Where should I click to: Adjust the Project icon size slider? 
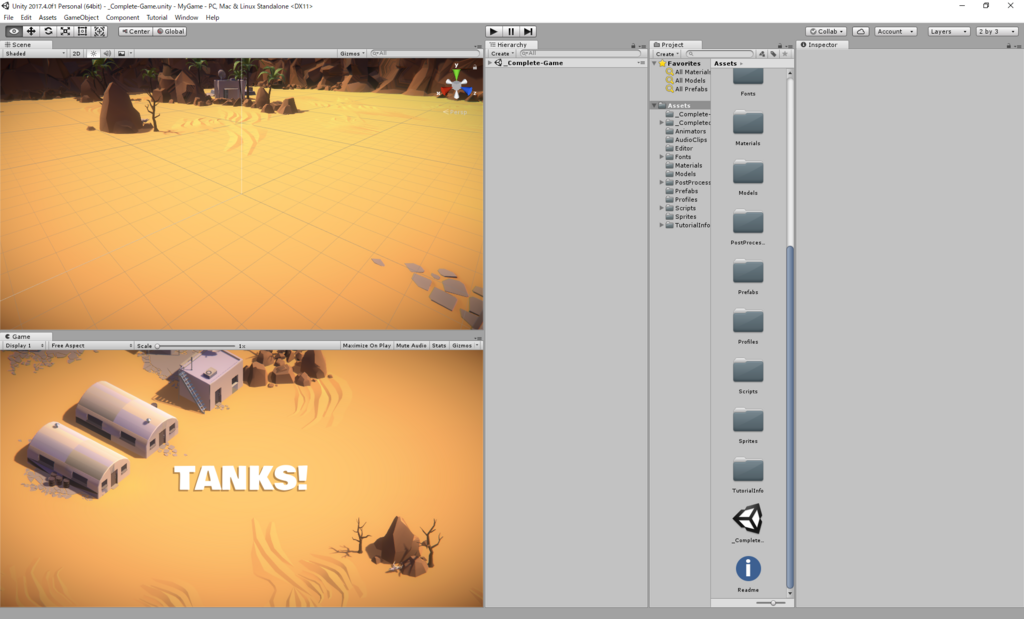[x=772, y=603]
